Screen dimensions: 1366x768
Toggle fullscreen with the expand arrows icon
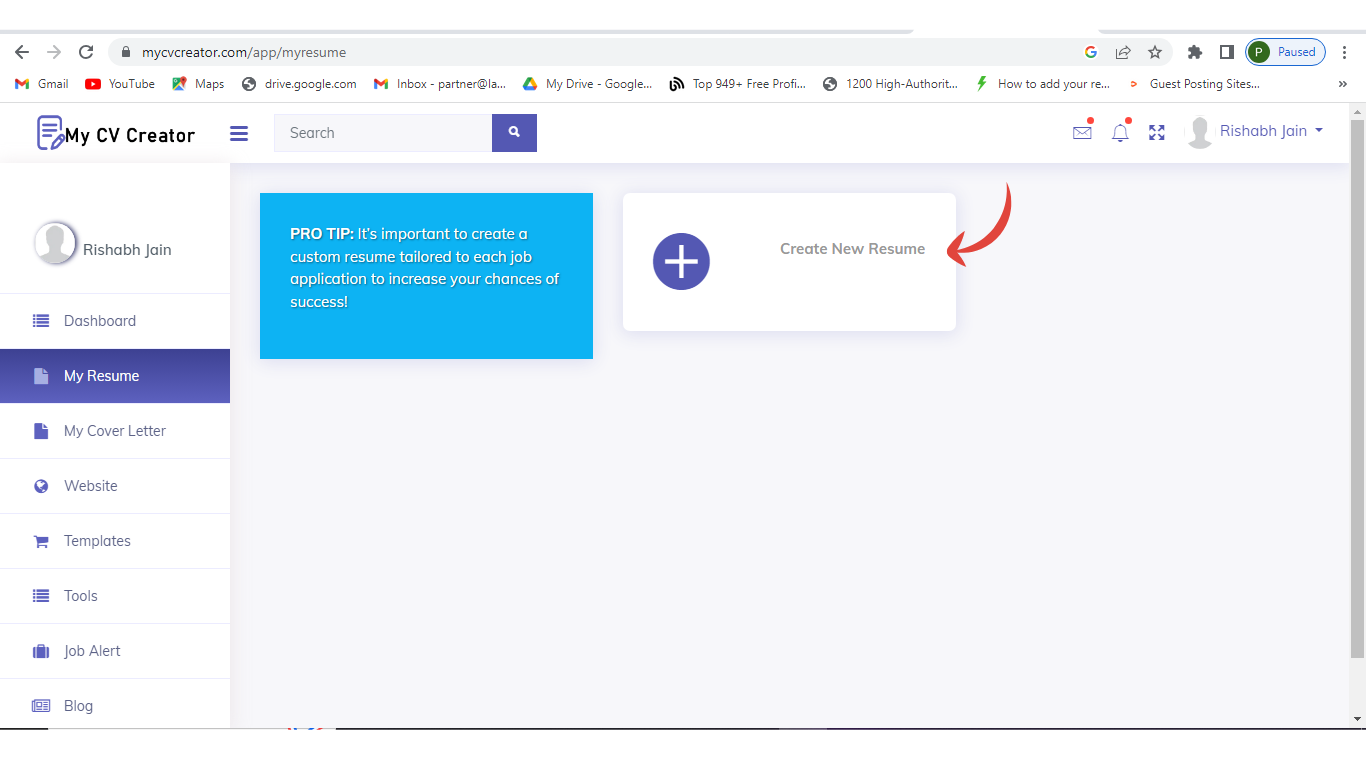1157,132
